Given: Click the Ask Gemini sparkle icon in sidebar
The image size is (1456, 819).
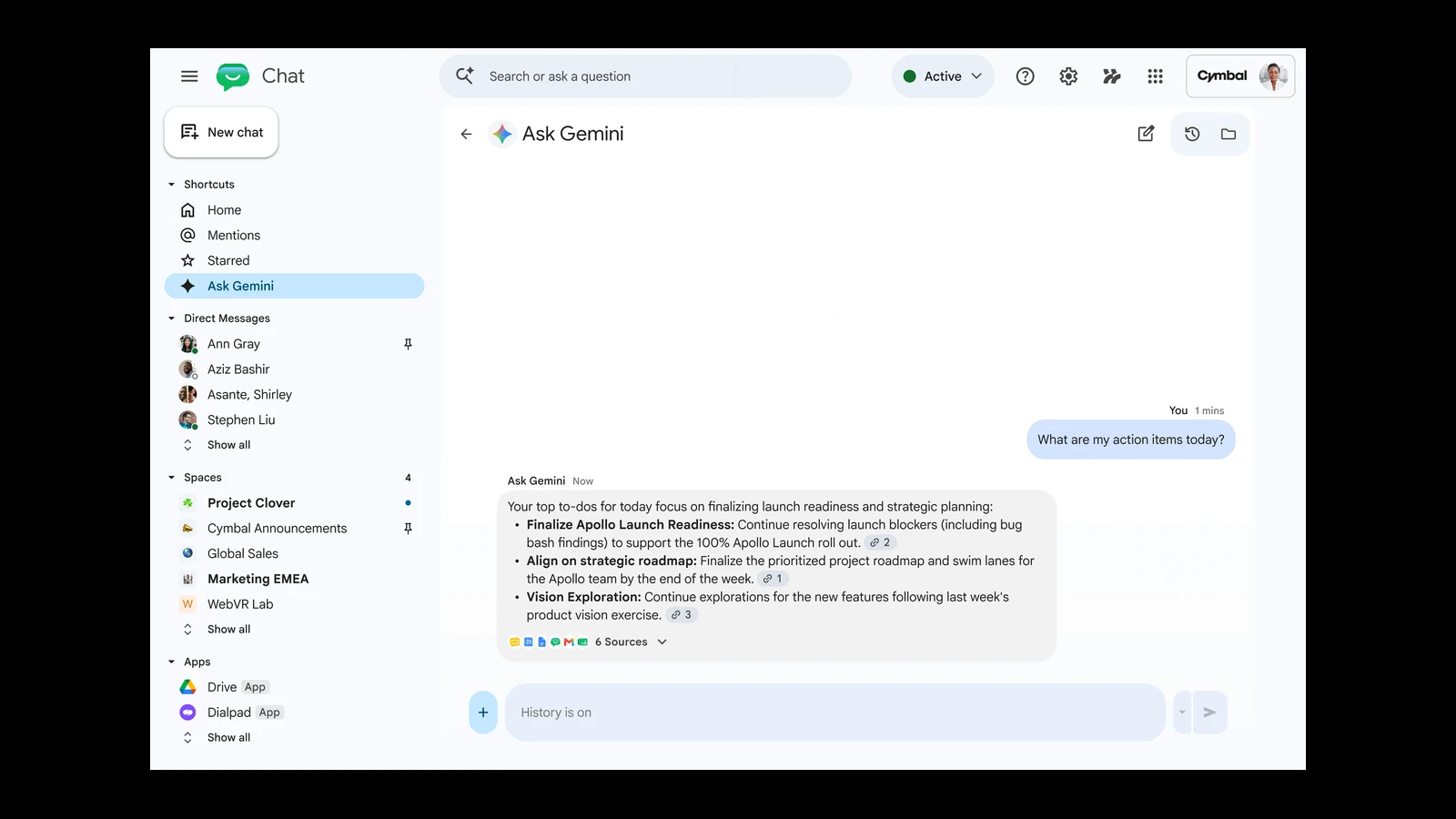Looking at the screenshot, I should [188, 286].
